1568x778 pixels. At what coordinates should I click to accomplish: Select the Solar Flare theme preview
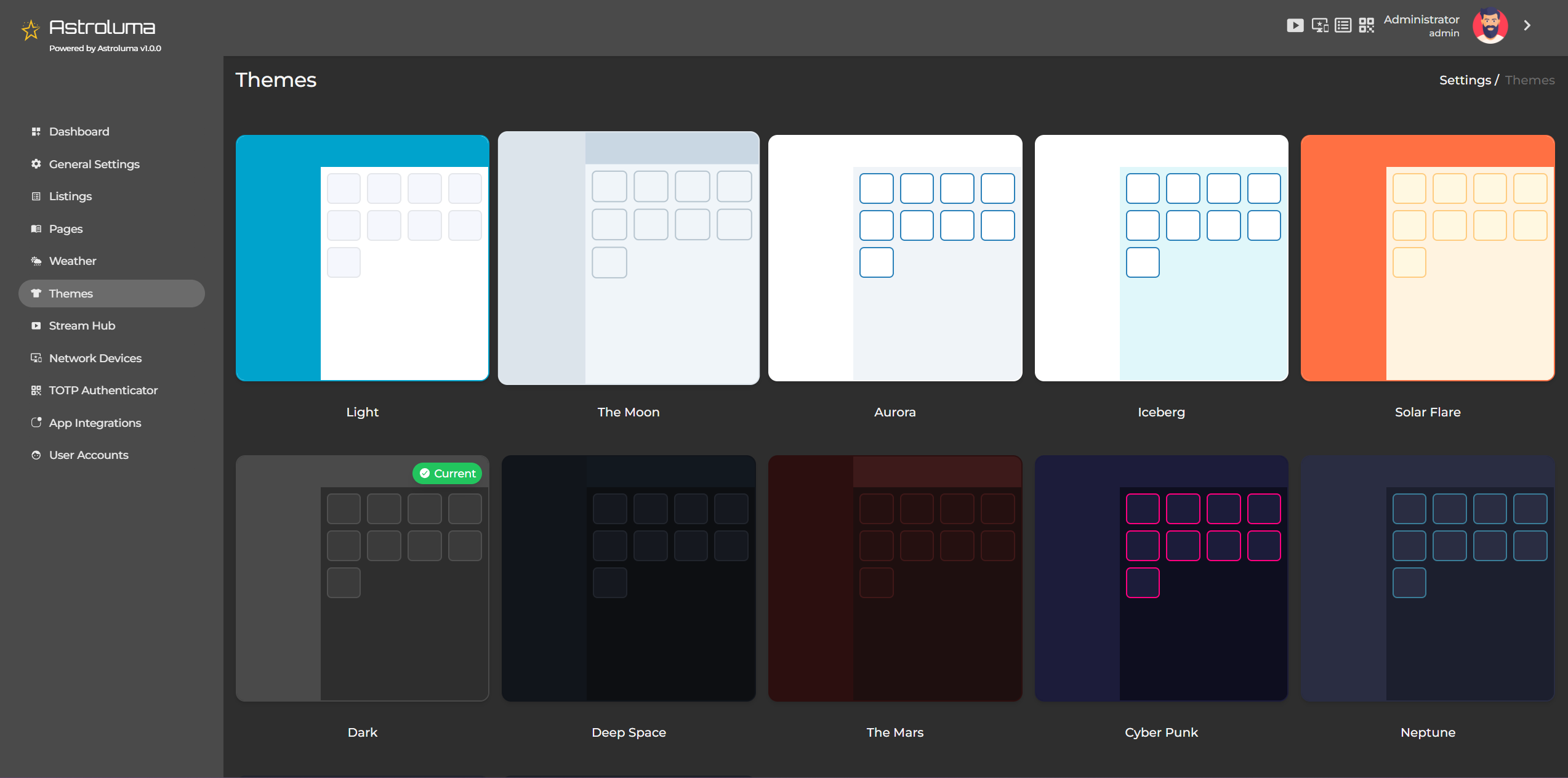click(1427, 257)
